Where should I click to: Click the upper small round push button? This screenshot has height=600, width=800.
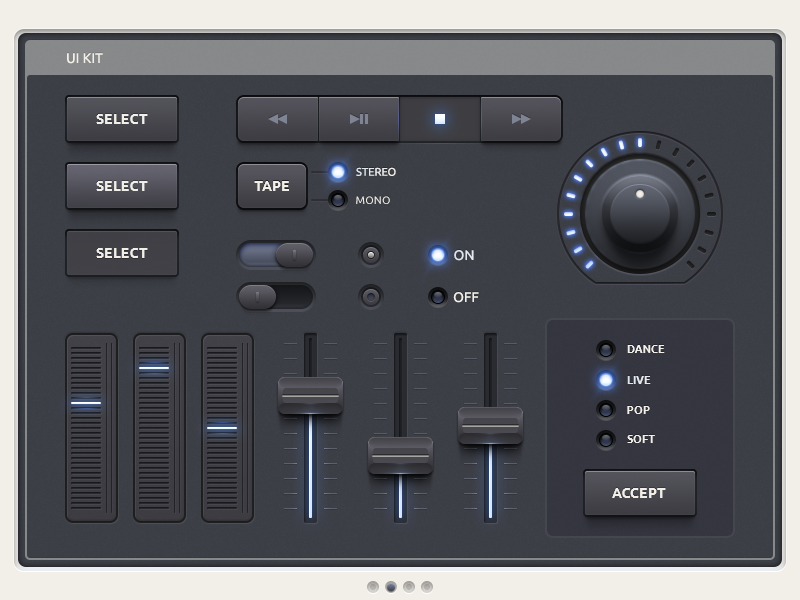371,255
